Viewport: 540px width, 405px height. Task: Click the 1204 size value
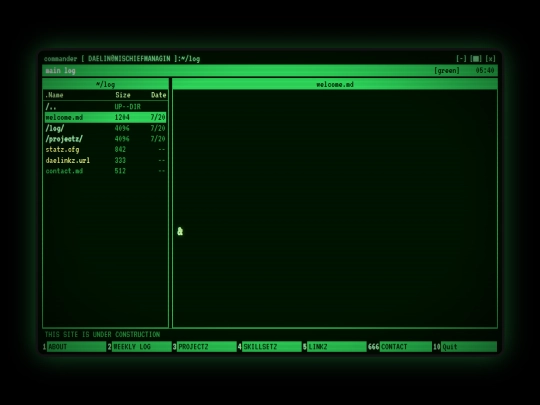pyautogui.click(x=122, y=117)
